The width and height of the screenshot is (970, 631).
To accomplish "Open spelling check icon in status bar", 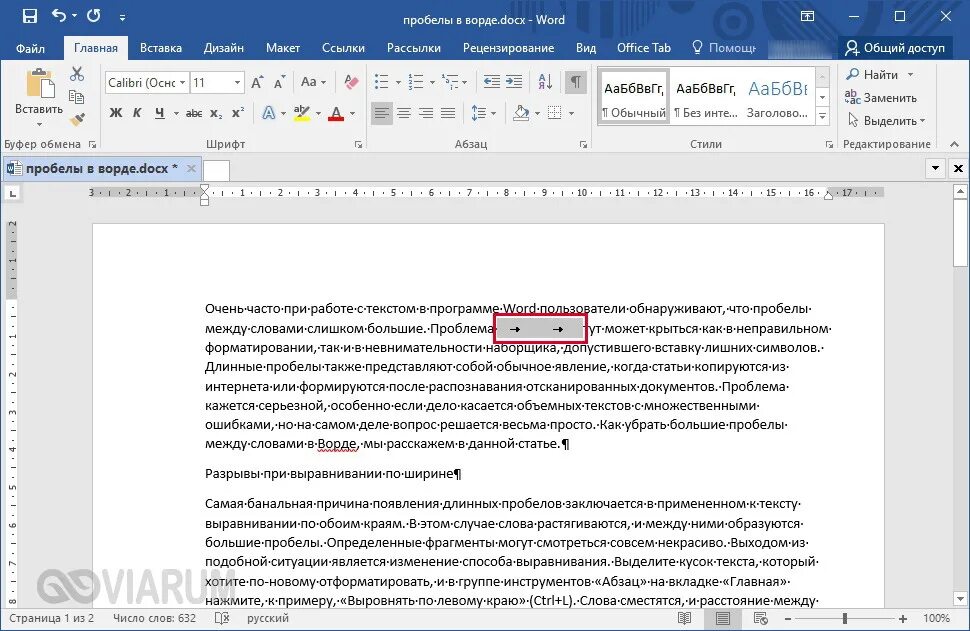I will (221, 618).
